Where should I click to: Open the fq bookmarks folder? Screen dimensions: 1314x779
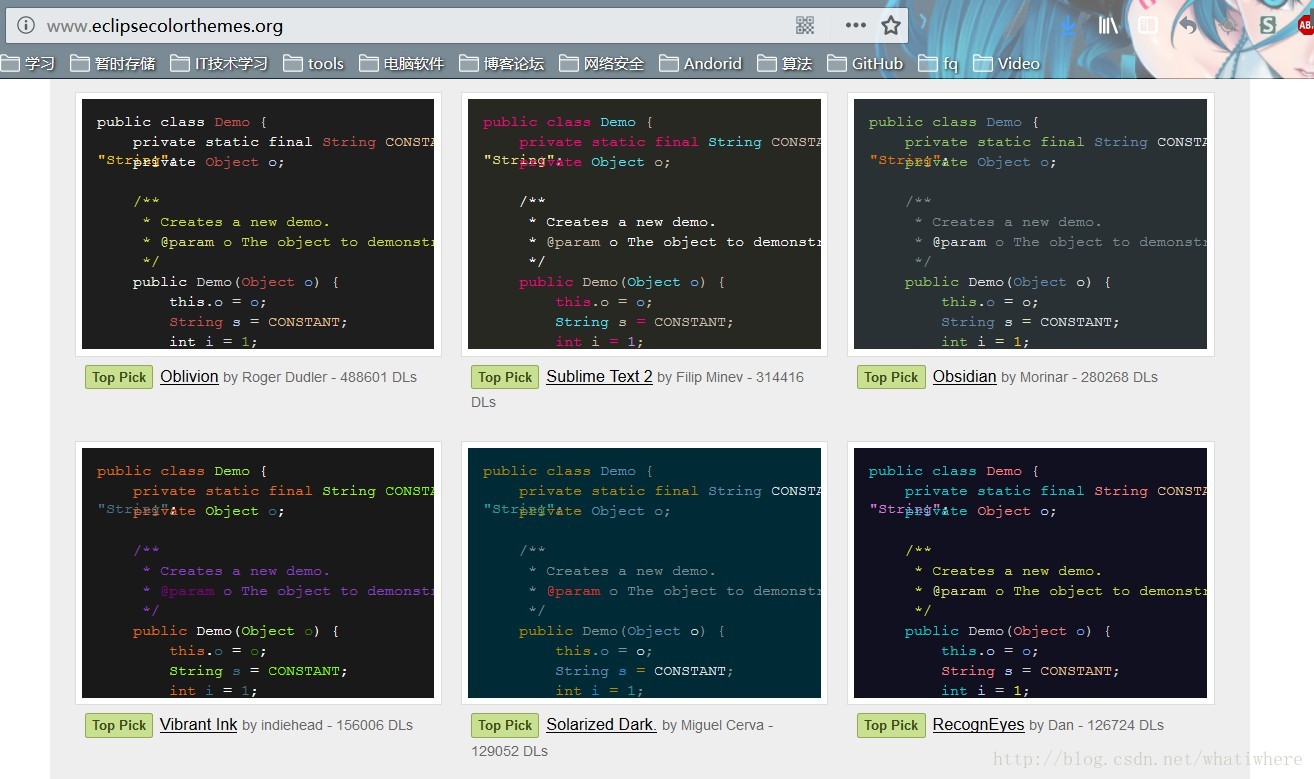tap(938, 63)
